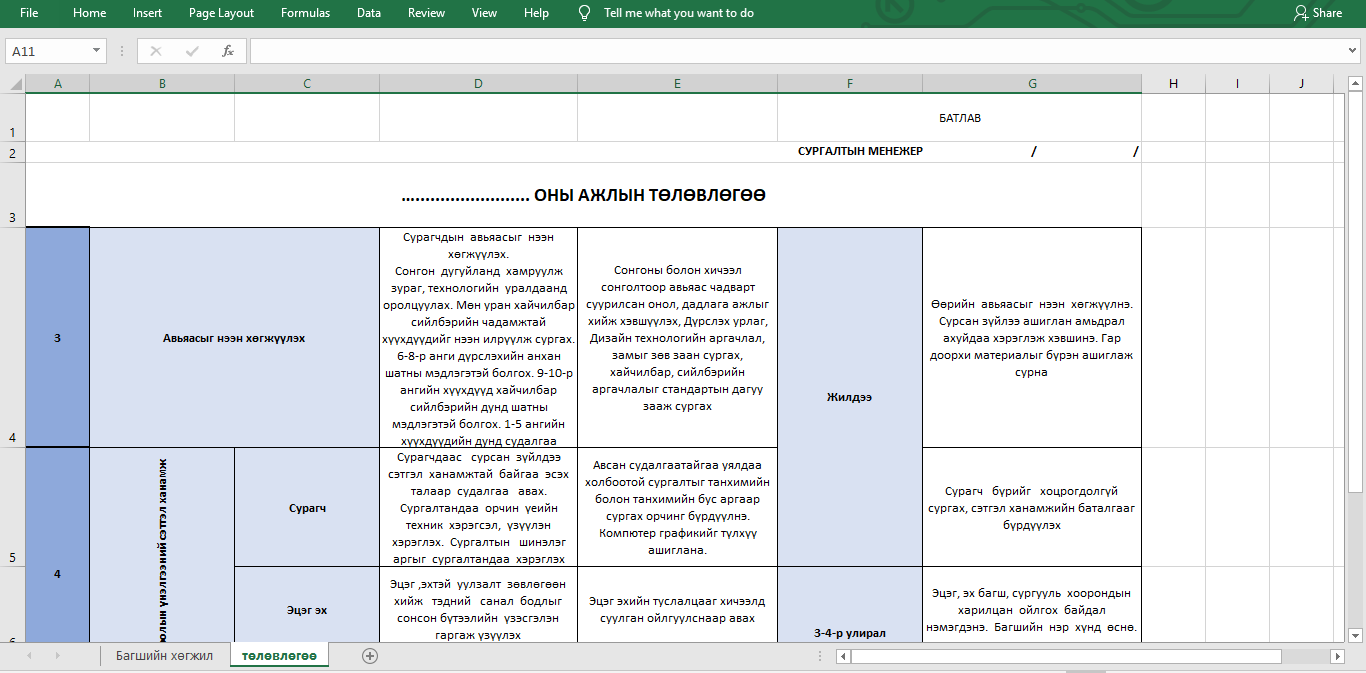
Task: Click the Enter checkmark icon in formula bar
Action: 191,51
